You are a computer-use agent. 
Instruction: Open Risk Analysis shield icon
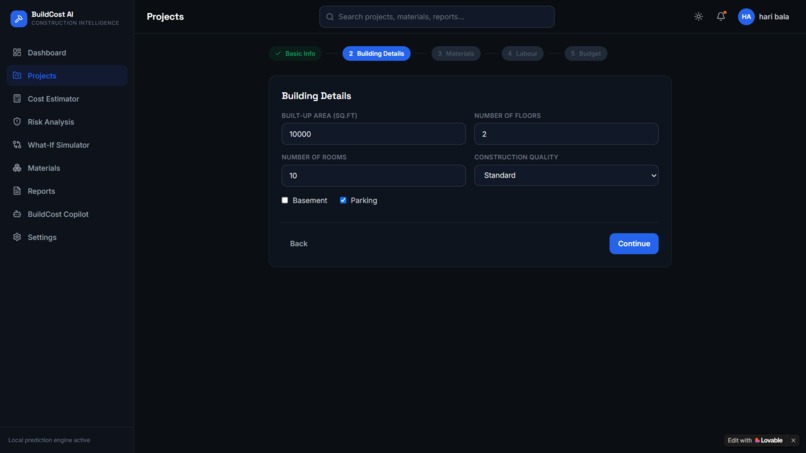[x=17, y=122]
